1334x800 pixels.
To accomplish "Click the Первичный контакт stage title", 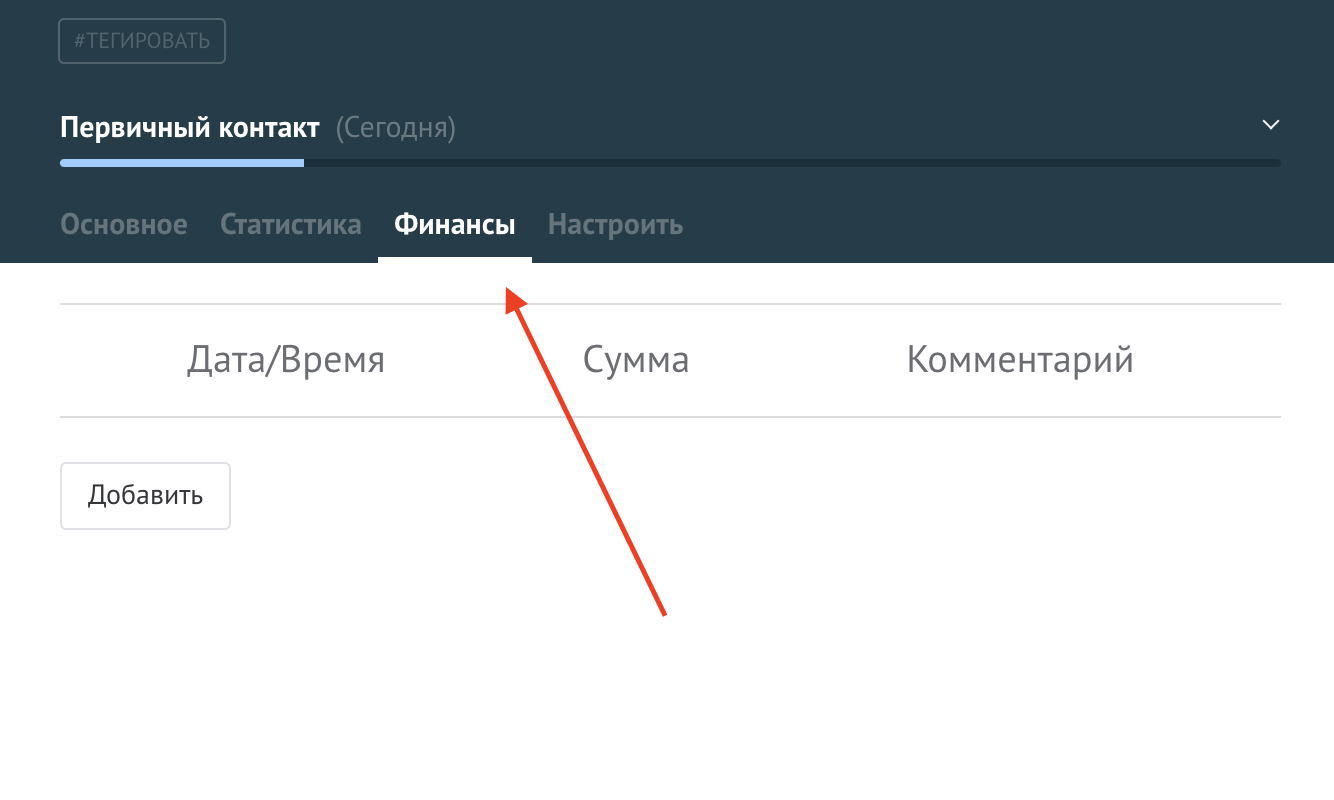I will (189, 127).
